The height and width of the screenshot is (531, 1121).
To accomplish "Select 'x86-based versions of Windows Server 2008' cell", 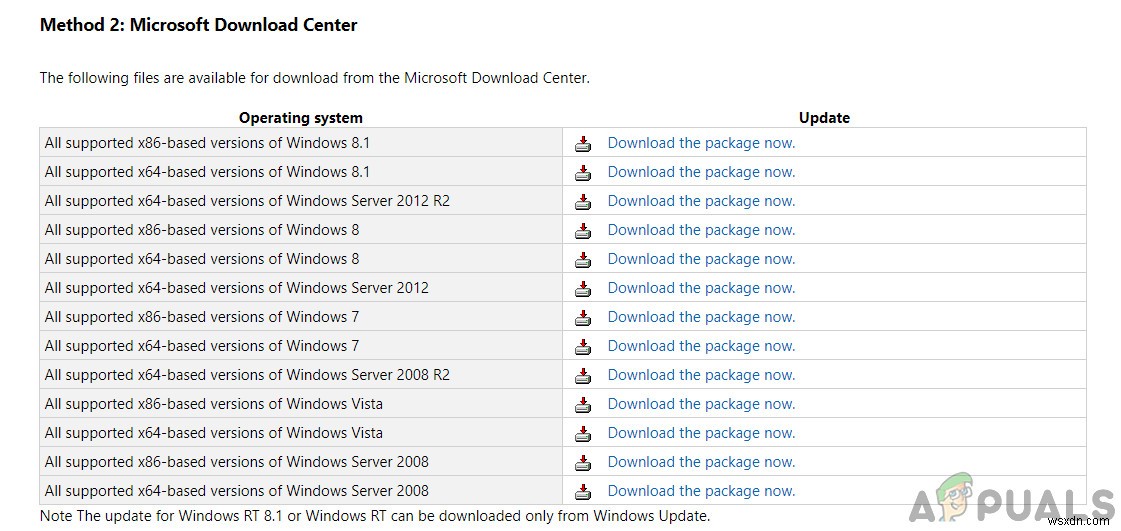I will point(301,462).
